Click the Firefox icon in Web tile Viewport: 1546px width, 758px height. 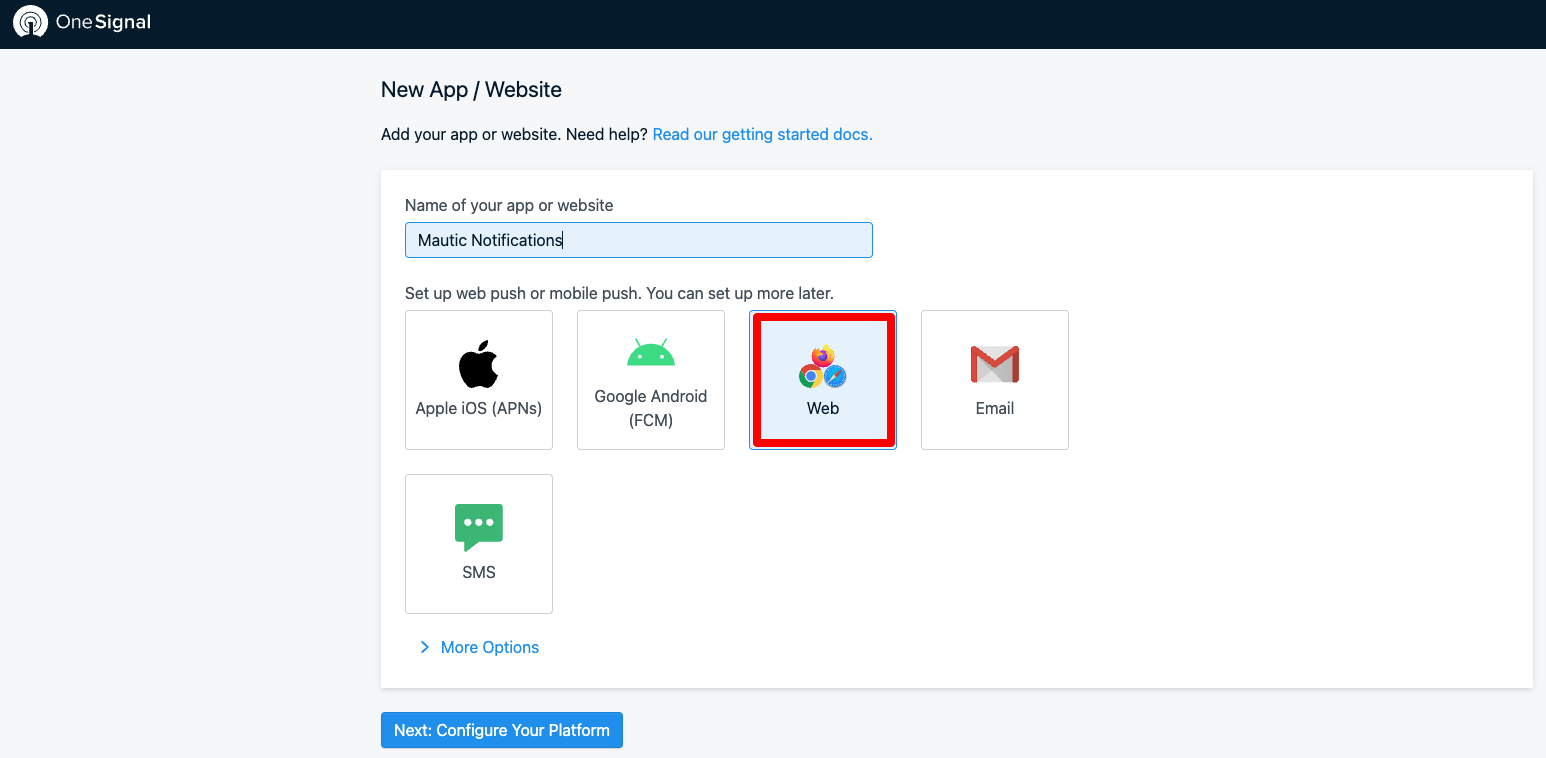point(823,356)
